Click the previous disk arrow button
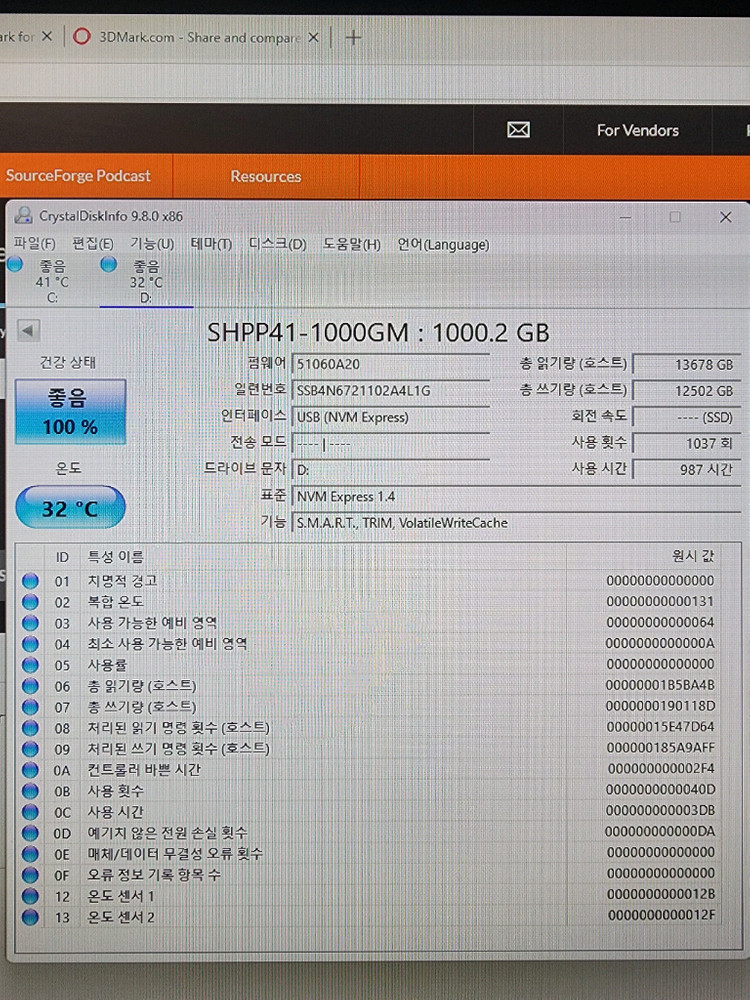The height and width of the screenshot is (1000, 750). [x=27, y=331]
